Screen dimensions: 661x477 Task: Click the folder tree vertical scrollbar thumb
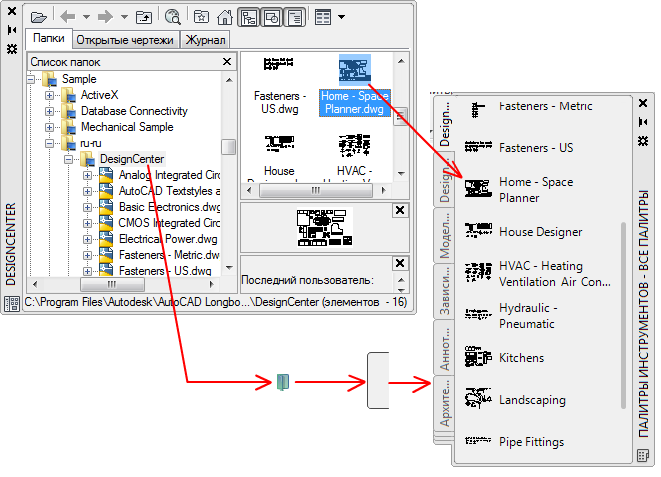click(228, 147)
